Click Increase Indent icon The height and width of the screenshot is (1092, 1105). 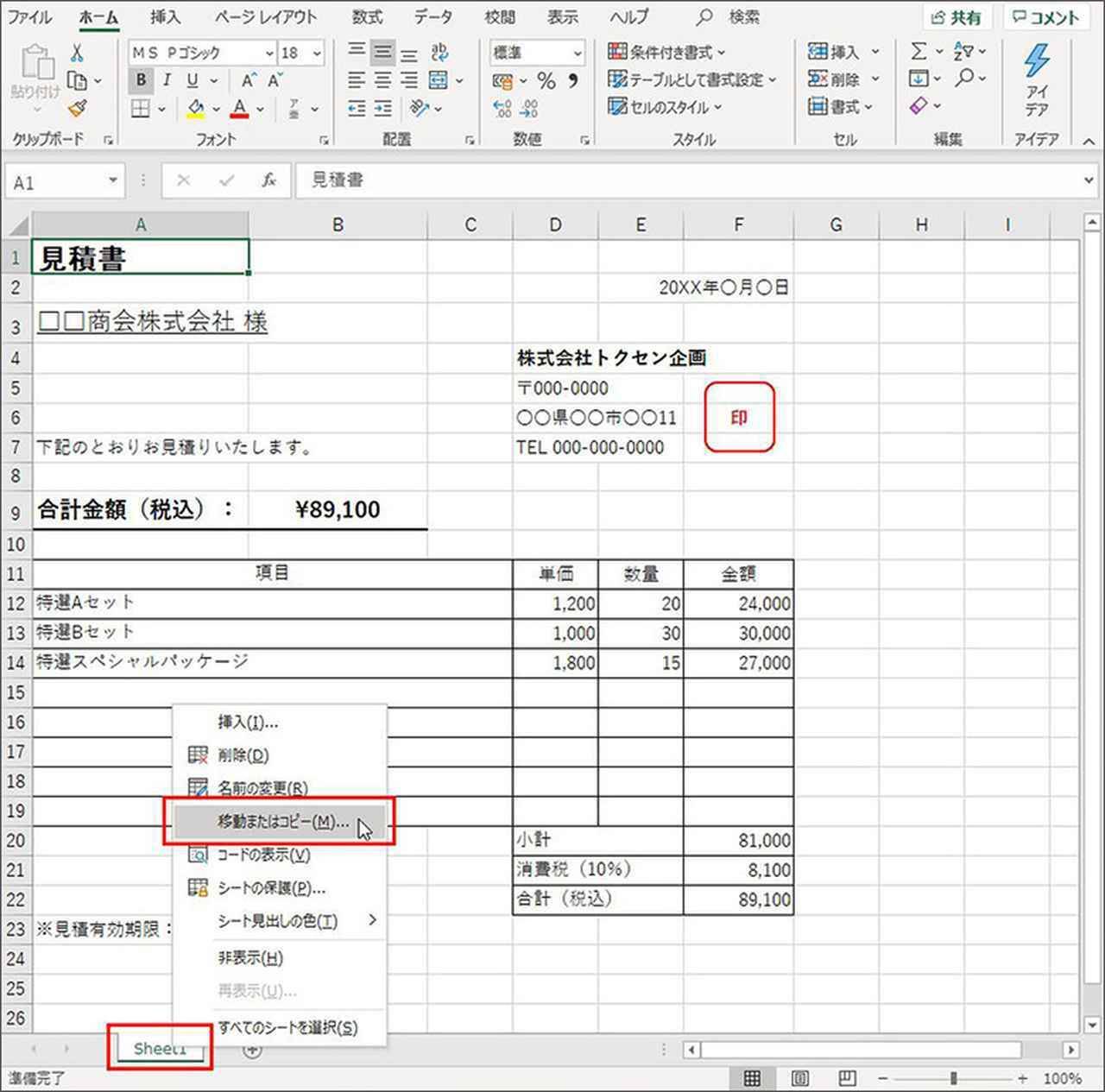pyautogui.click(x=383, y=109)
